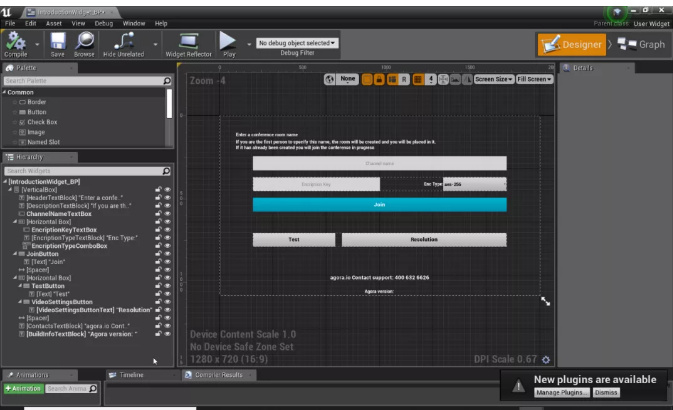
Task: Open grid snap size 4 dropdown
Action: pyautogui.click(x=430, y=79)
